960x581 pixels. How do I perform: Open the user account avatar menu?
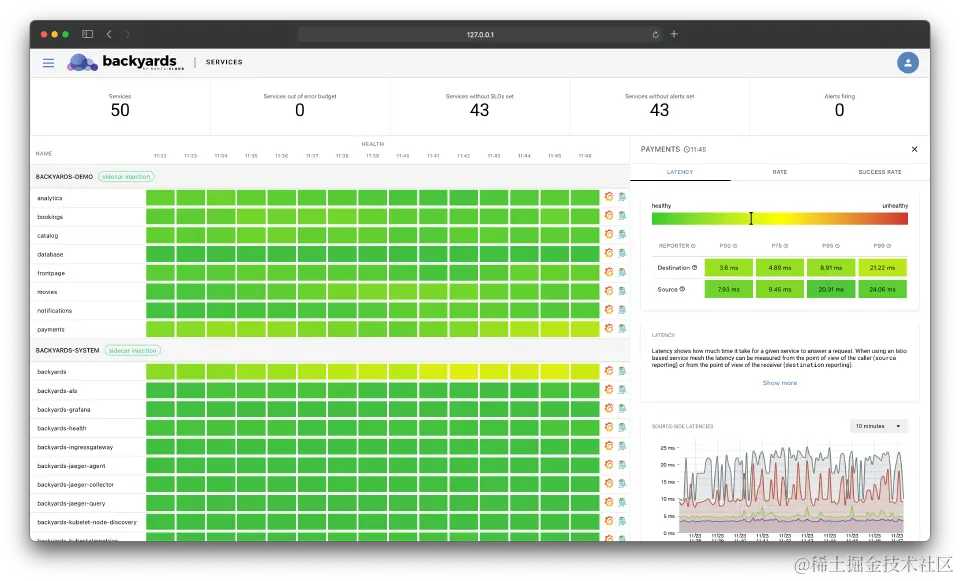(x=907, y=62)
